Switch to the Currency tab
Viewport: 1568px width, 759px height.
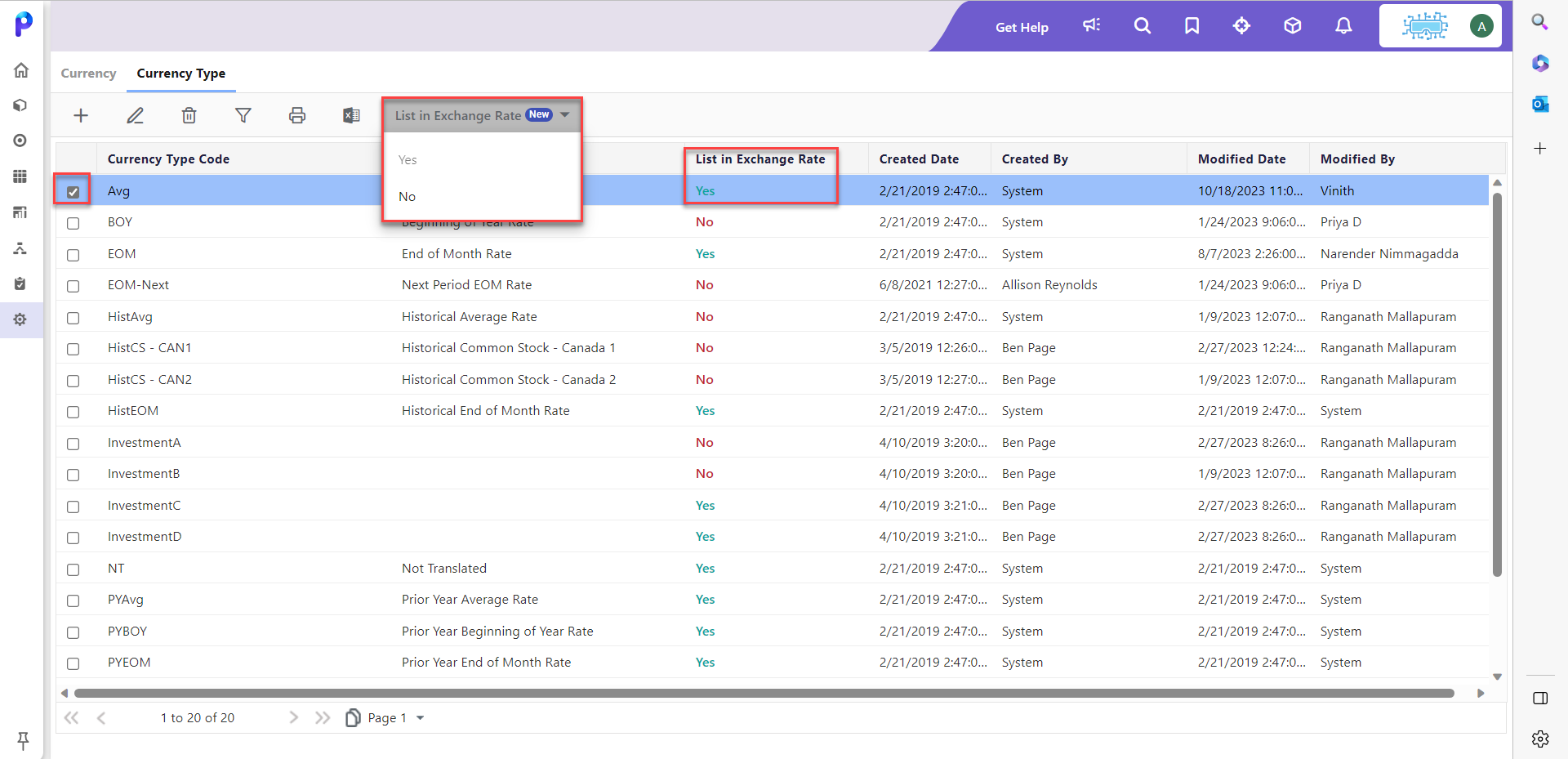click(x=88, y=74)
